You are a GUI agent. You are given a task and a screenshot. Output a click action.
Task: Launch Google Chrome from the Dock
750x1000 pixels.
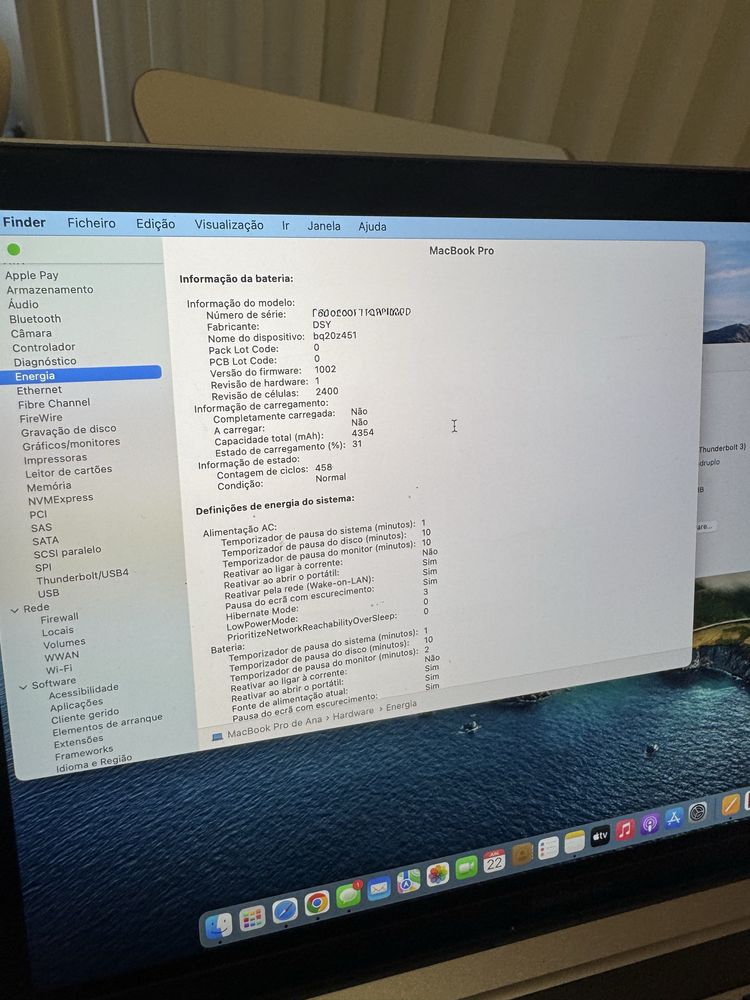point(316,903)
